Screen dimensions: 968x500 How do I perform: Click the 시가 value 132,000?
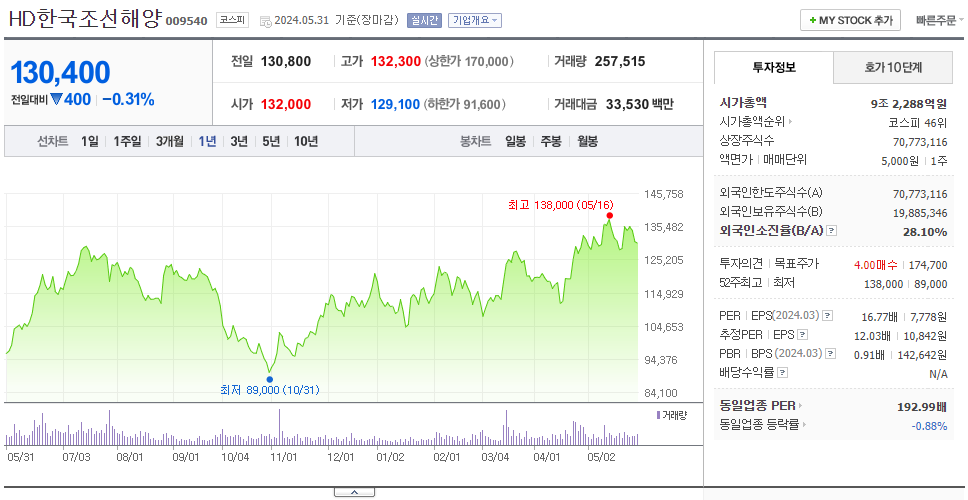point(286,104)
